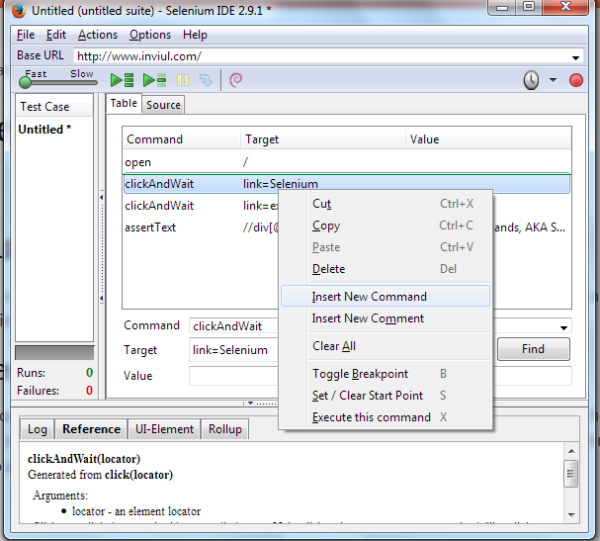This screenshot has width=600, height=541.
Task: Open the Rollup tab
Action: coord(225,429)
